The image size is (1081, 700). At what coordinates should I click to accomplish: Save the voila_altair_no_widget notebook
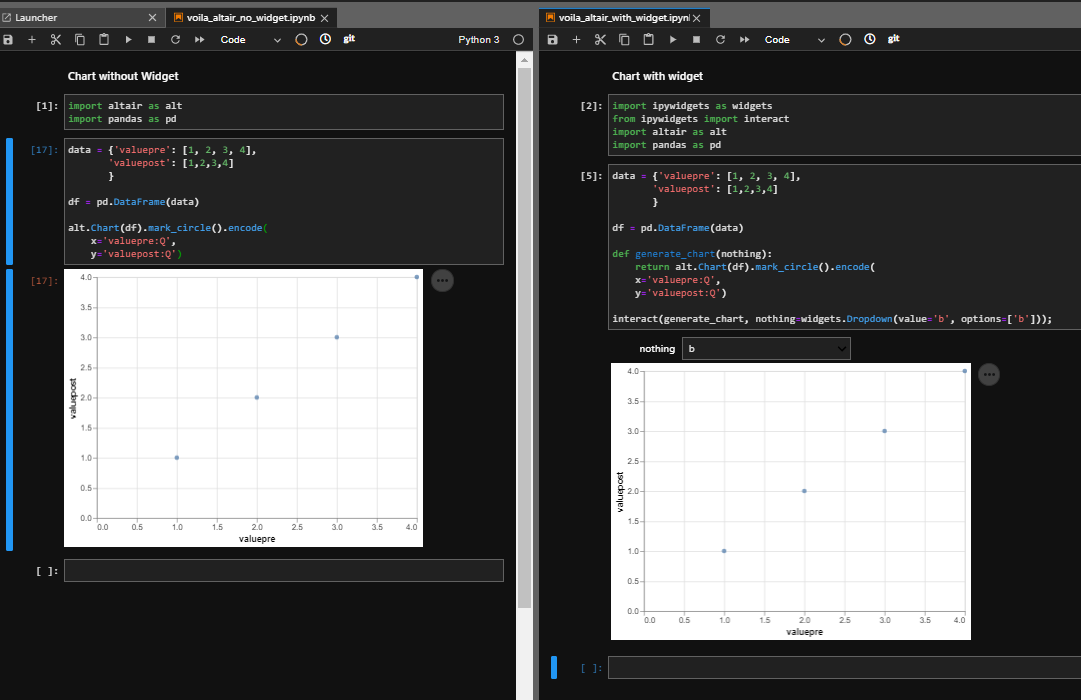(x=9, y=39)
